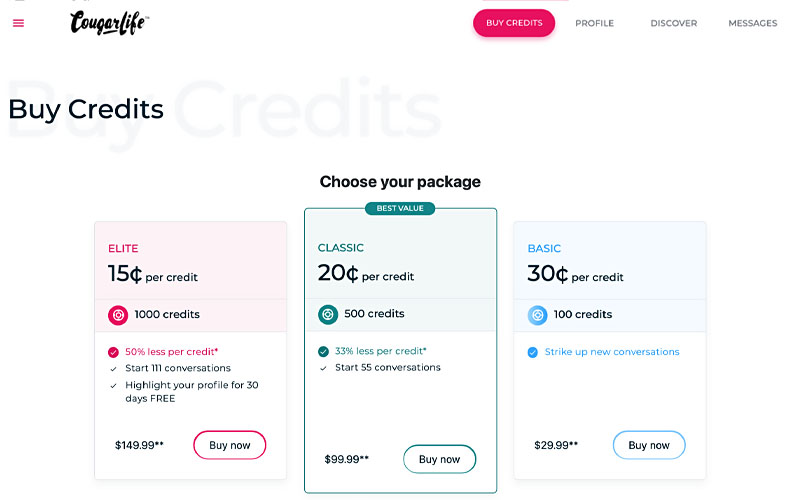
Task: Click checkmark beside Start 111 conversations
Action: click(113, 368)
